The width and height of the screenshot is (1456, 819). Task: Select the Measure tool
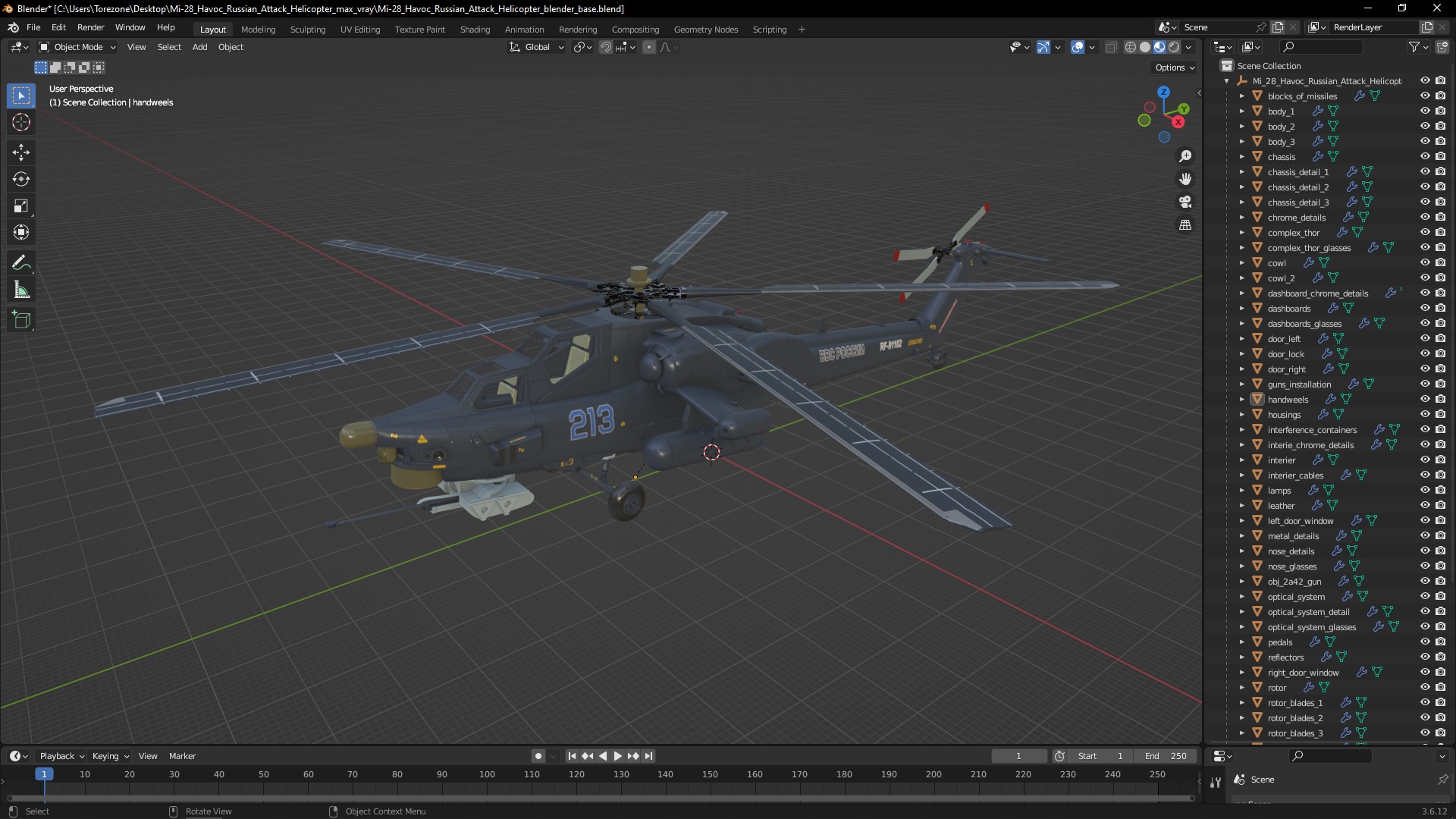coord(21,290)
